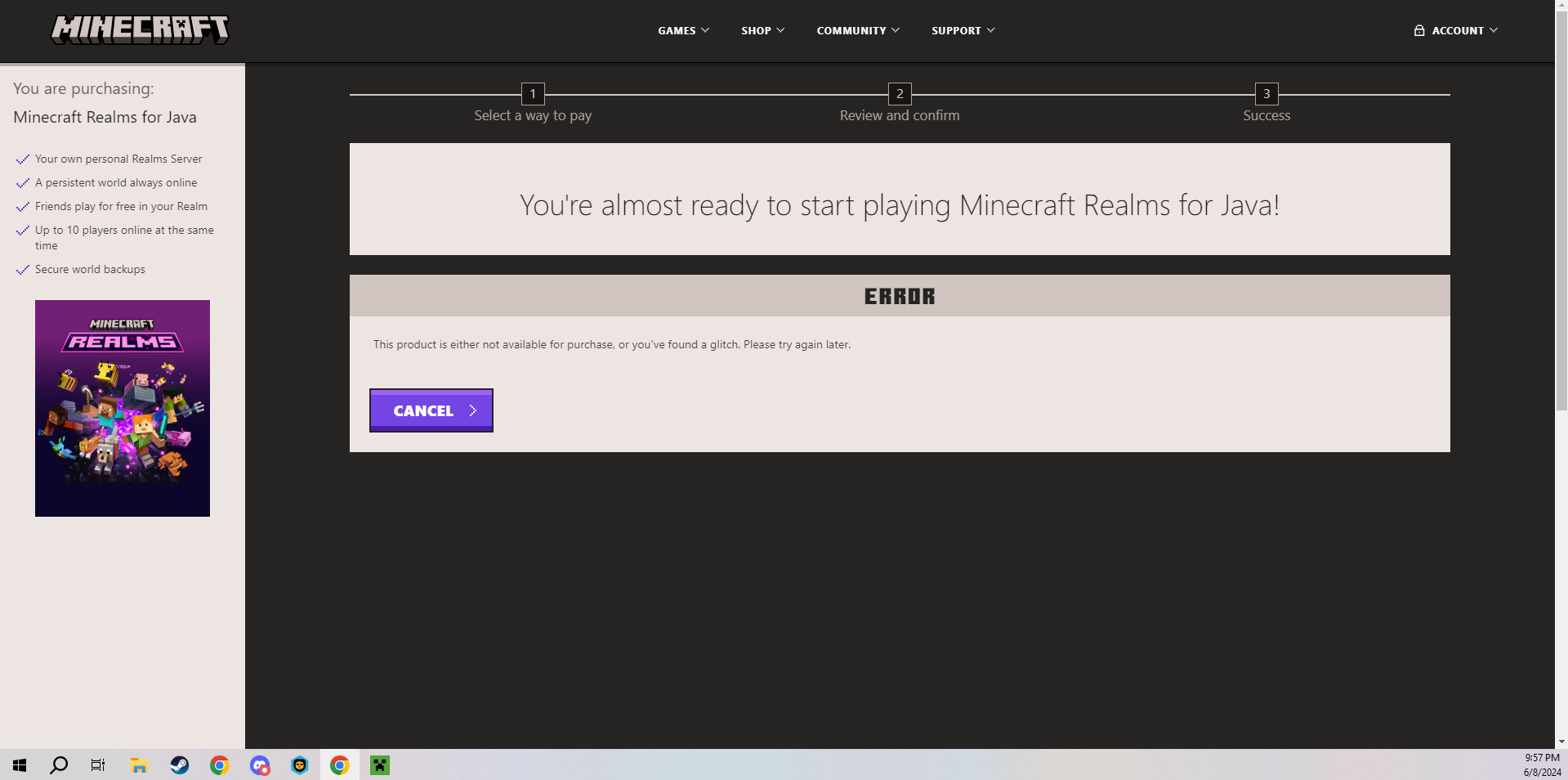Open the Games dropdown menu
Screen dimensions: 1568x780
coord(684,30)
